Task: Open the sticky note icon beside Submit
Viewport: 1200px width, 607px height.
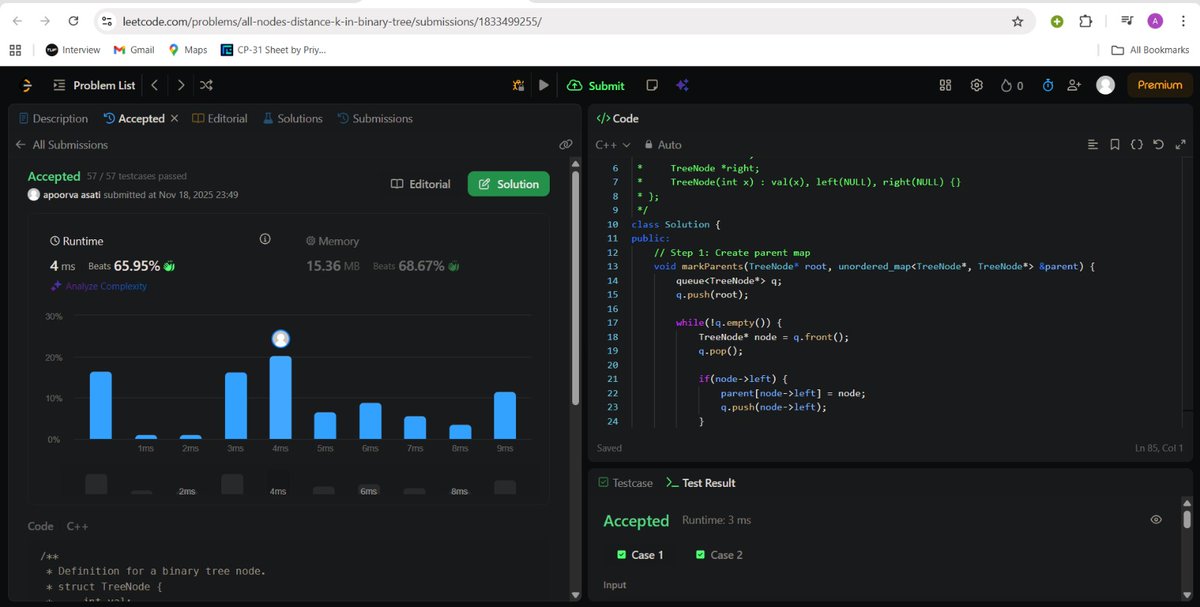Action: pyautogui.click(x=652, y=85)
